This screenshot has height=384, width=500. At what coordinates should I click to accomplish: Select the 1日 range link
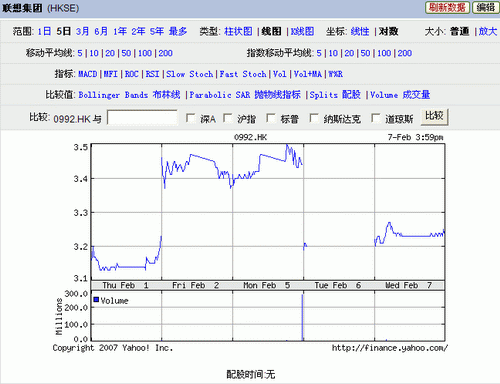coord(44,32)
